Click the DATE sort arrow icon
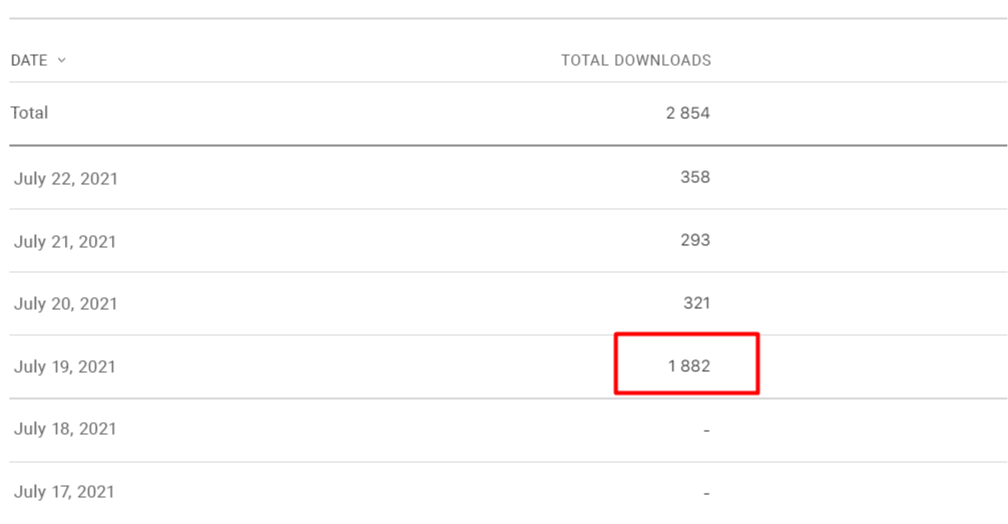Screen dimensions: 1008x524 click(62, 60)
